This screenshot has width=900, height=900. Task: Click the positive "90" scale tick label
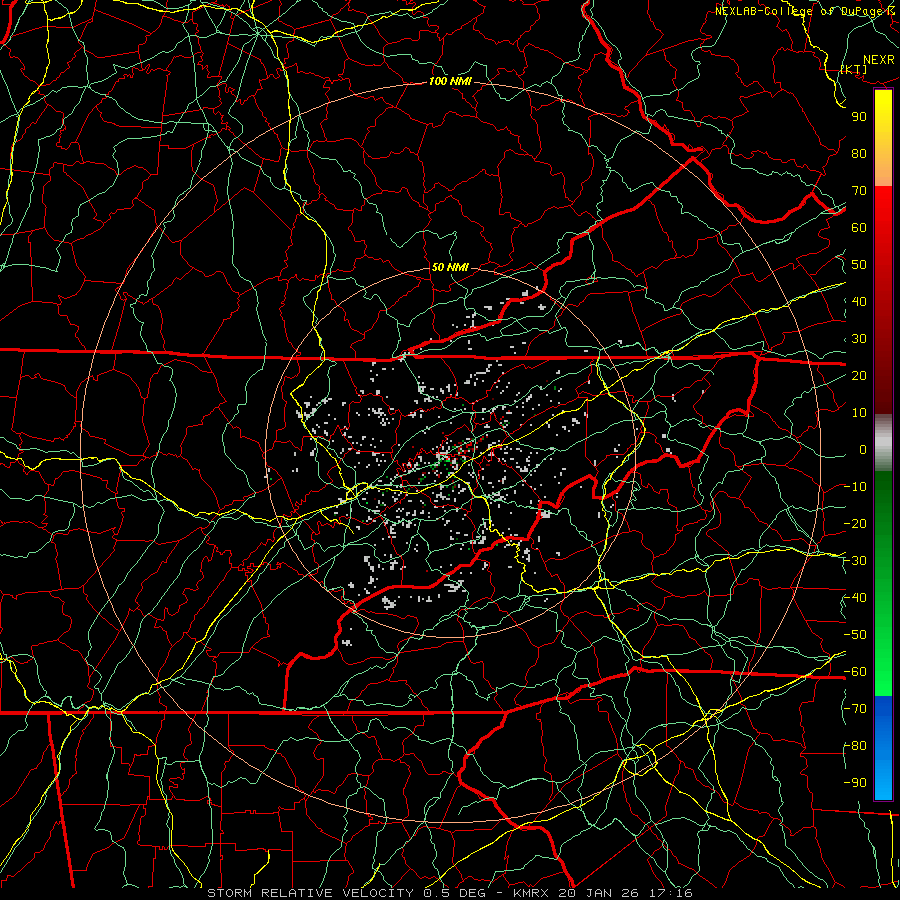pos(859,117)
